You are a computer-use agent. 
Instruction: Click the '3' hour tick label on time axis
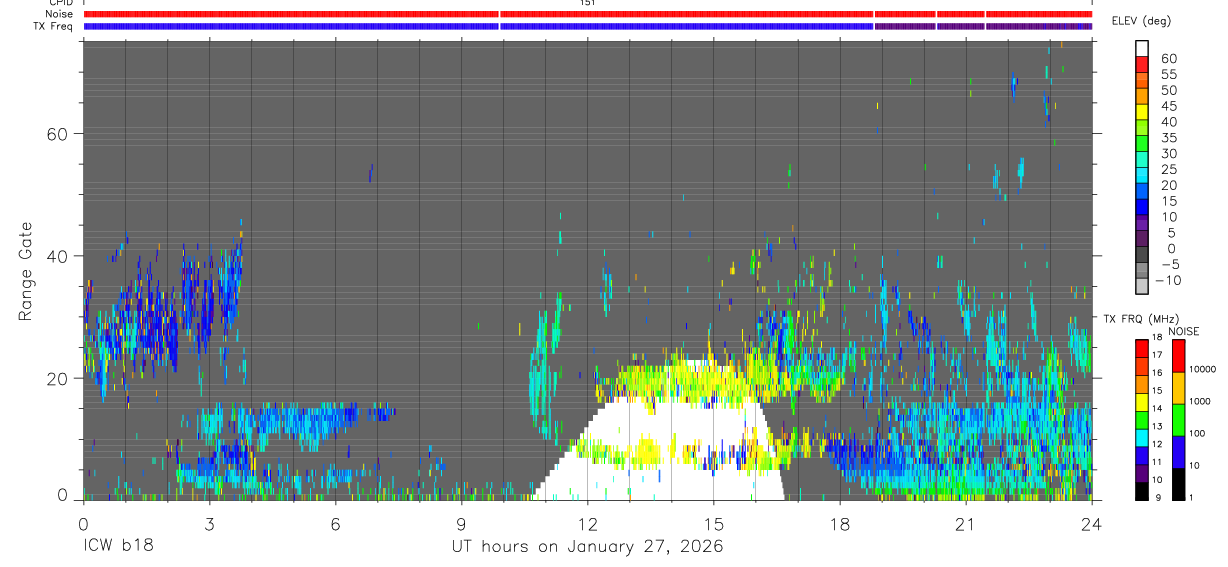coord(209,524)
